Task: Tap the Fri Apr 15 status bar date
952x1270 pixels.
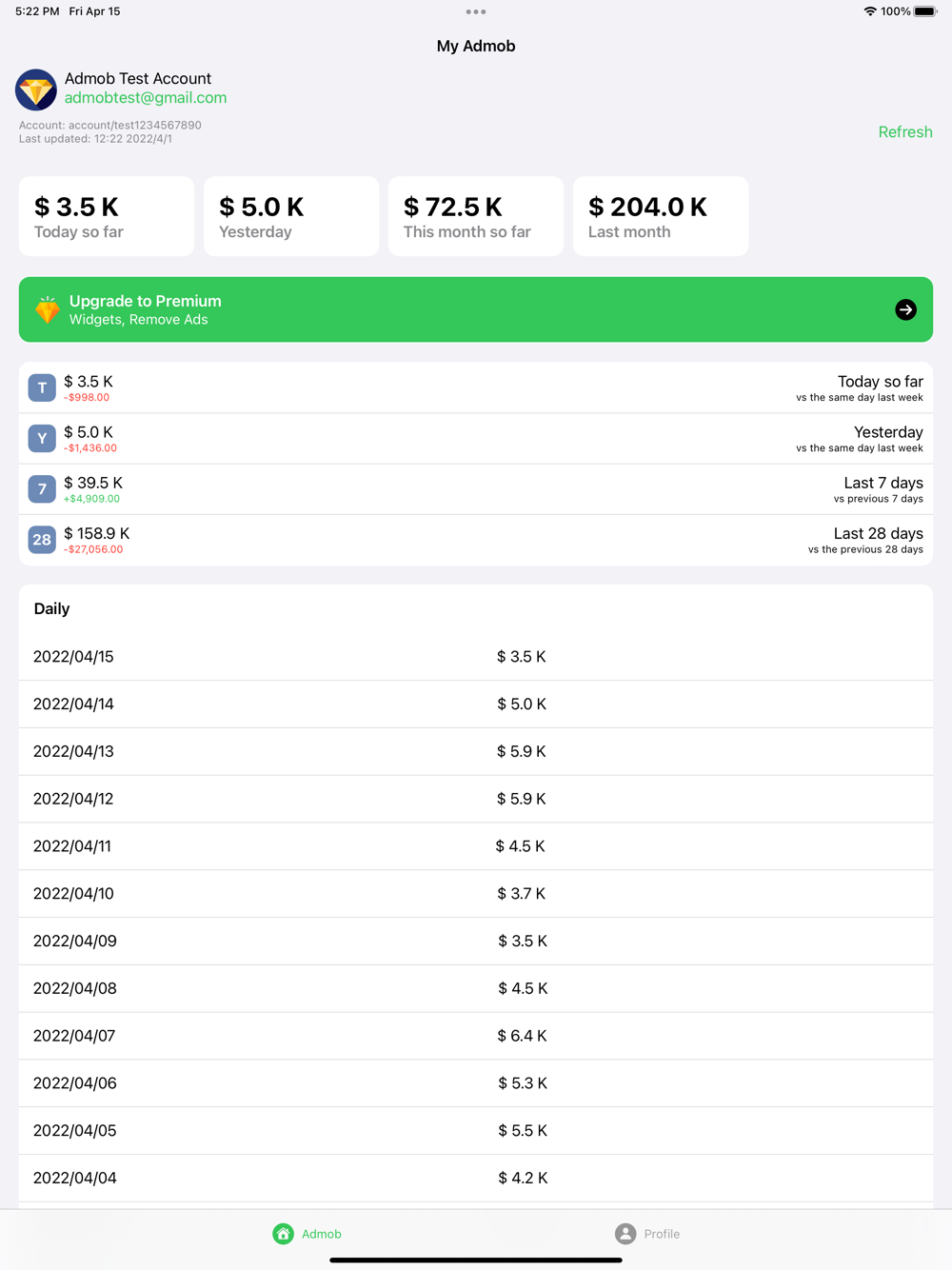Action: pyautogui.click(x=94, y=11)
